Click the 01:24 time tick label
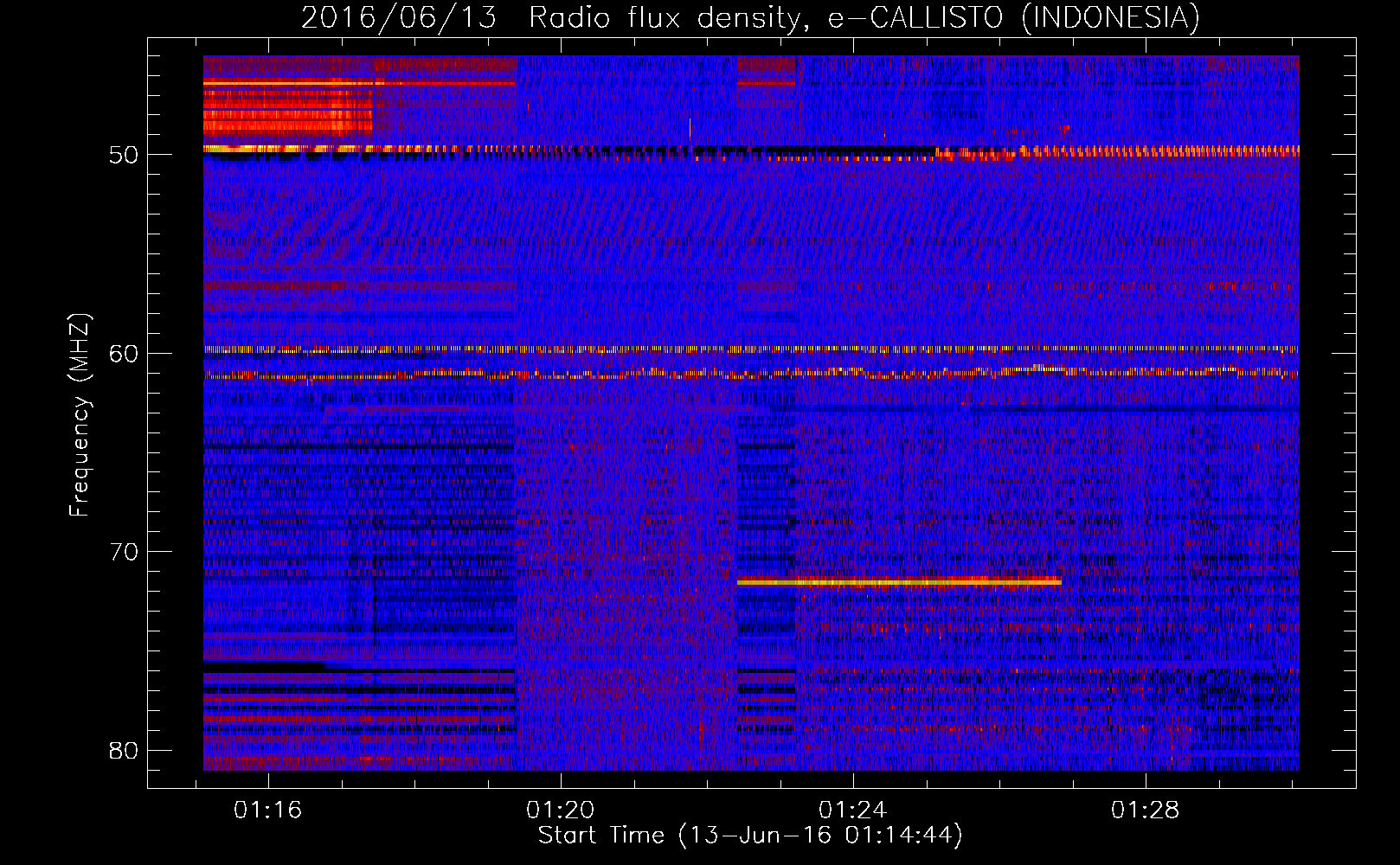The width and height of the screenshot is (1400, 865). coord(852,810)
